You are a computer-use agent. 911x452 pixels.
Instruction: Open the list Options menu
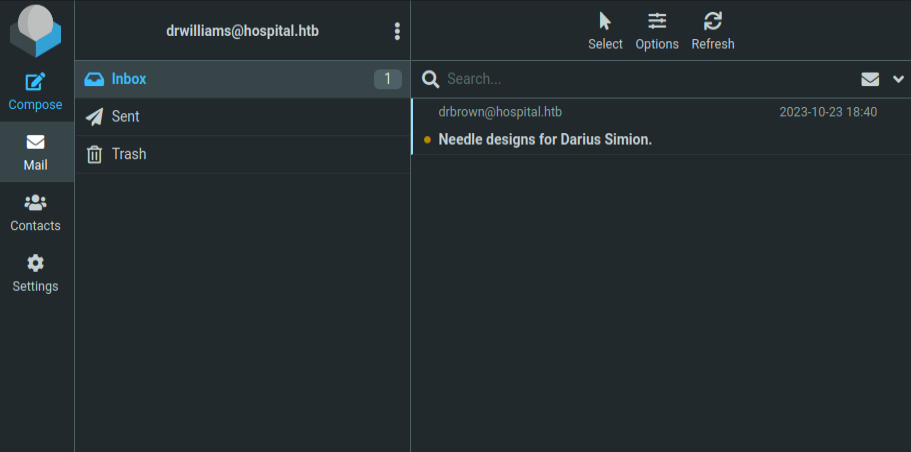tap(657, 31)
